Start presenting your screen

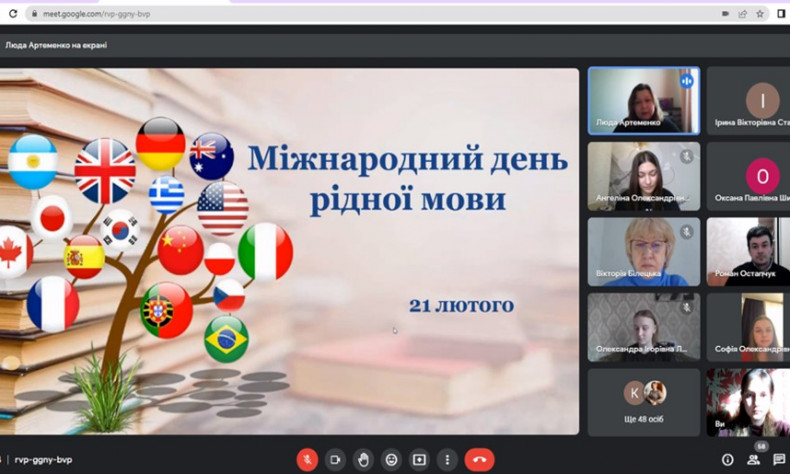[419, 460]
